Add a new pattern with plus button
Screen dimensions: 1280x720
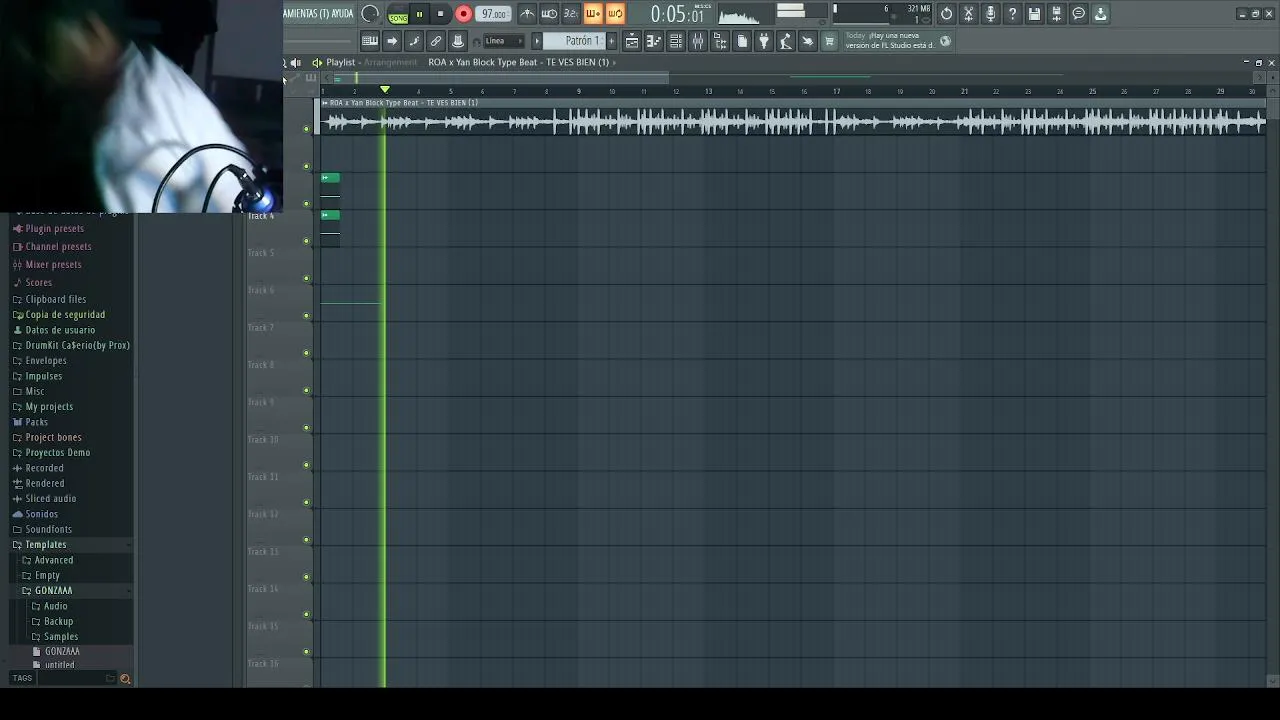click(612, 41)
